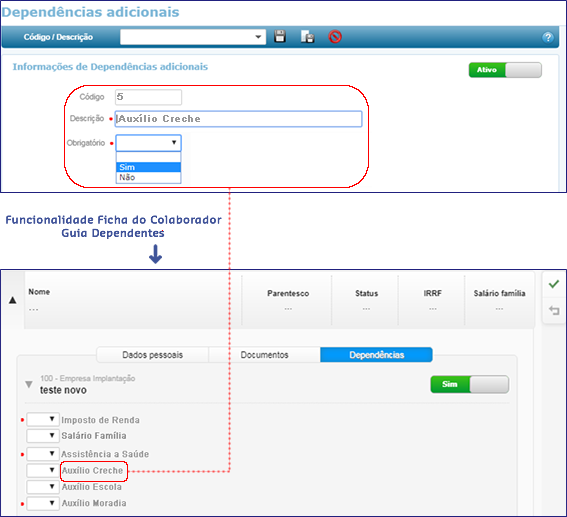Switch to the Documentos tab

click(264, 355)
